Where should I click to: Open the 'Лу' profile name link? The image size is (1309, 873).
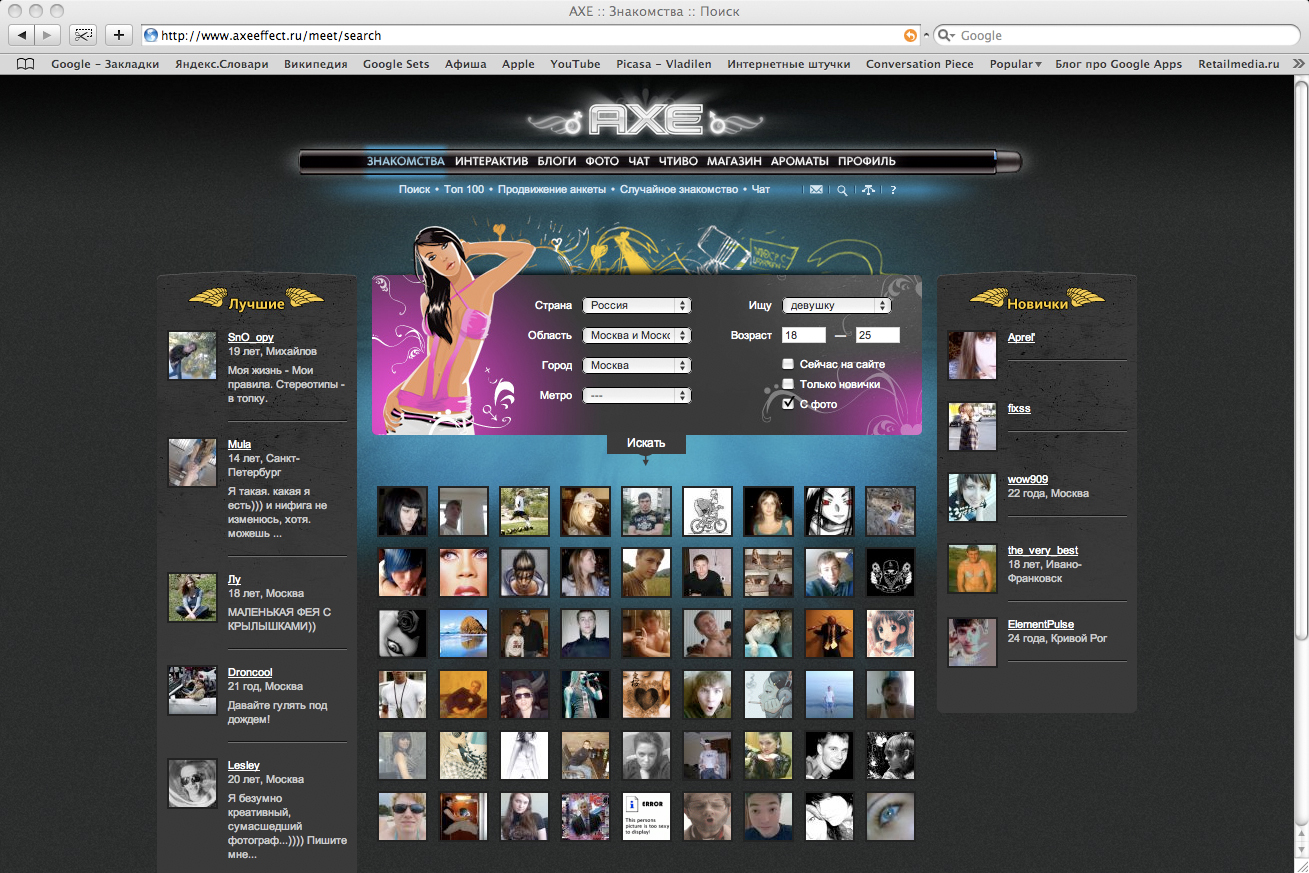[x=234, y=579]
